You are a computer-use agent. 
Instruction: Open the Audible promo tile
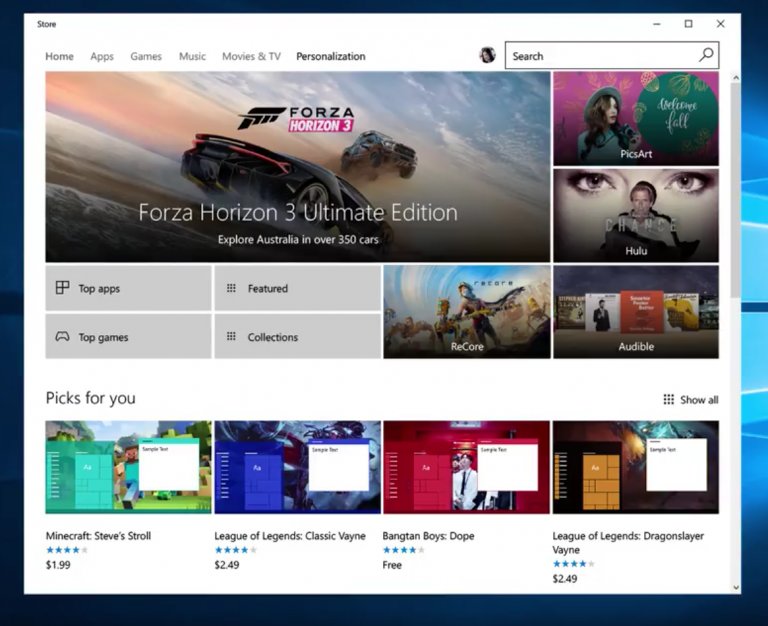(635, 311)
